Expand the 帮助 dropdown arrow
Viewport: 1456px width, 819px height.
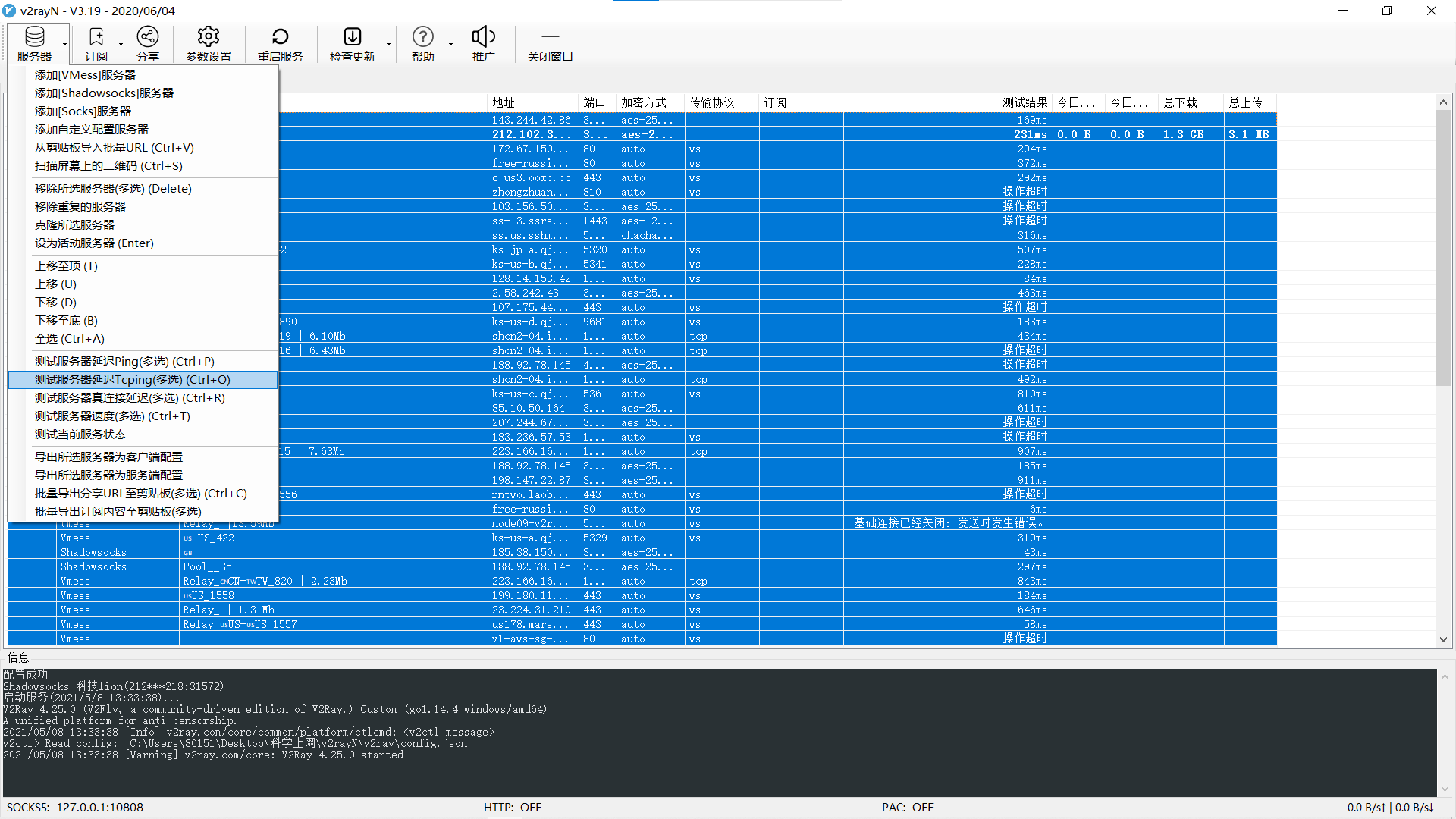(450, 44)
